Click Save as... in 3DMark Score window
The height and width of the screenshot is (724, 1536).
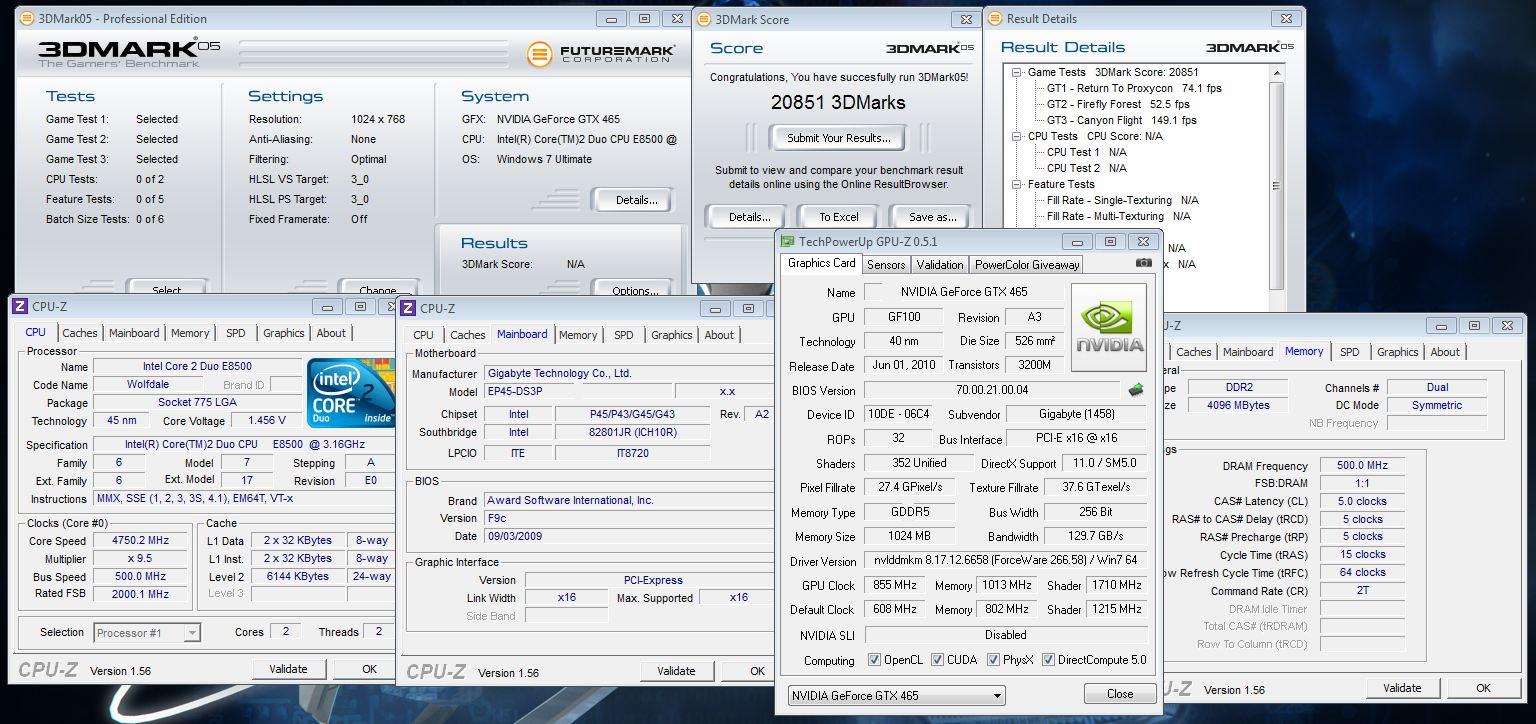[x=933, y=217]
